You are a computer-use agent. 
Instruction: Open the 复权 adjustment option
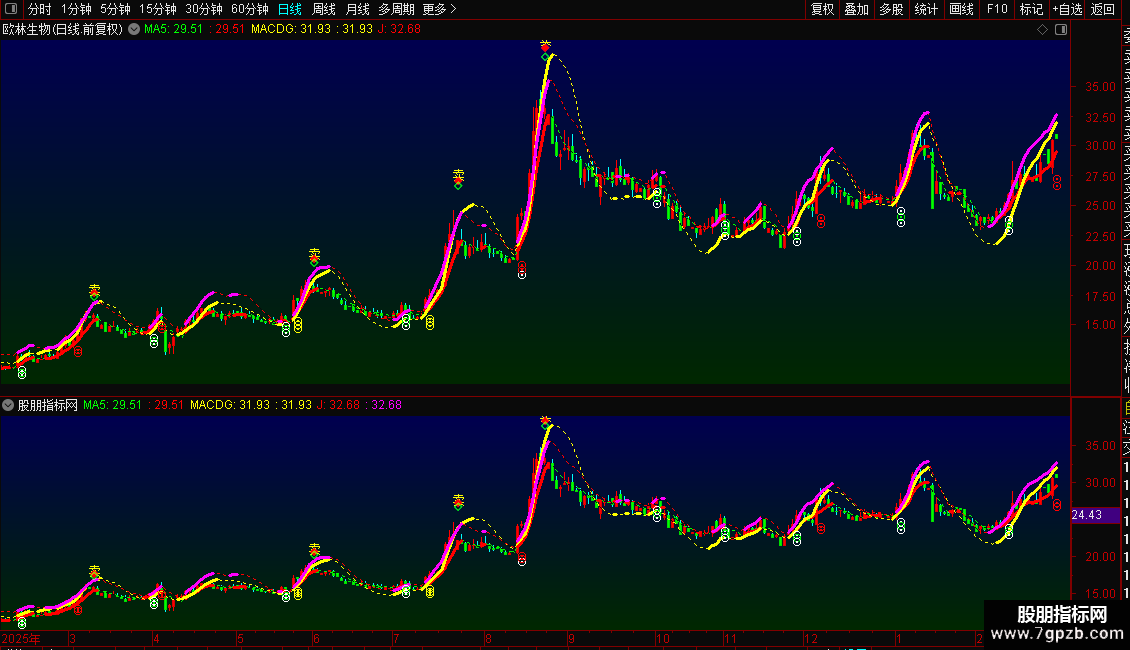(x=822, y=9)
